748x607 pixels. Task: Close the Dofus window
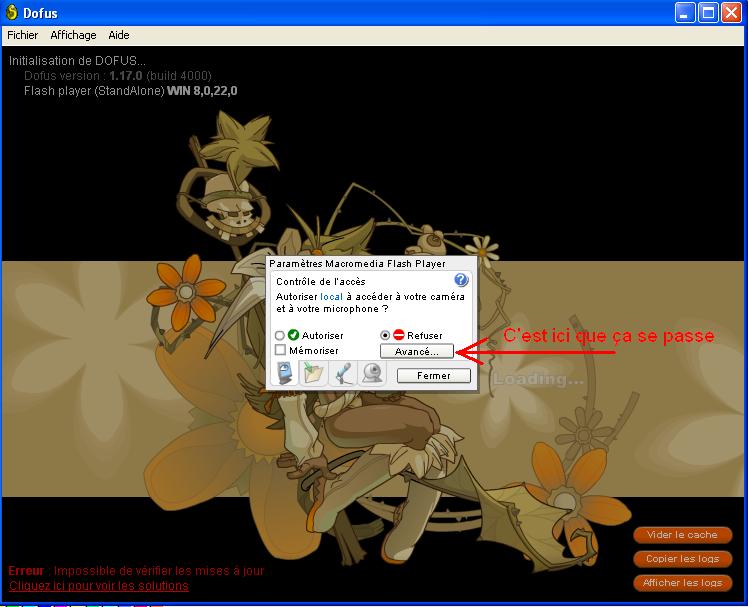tap(731, 12)
